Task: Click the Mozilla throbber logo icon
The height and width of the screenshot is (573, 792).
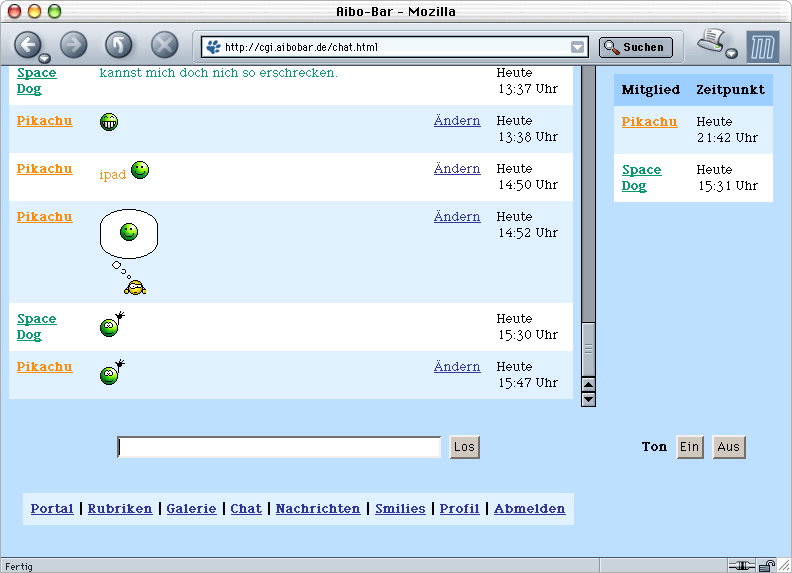Action: (x=762, y=46)
